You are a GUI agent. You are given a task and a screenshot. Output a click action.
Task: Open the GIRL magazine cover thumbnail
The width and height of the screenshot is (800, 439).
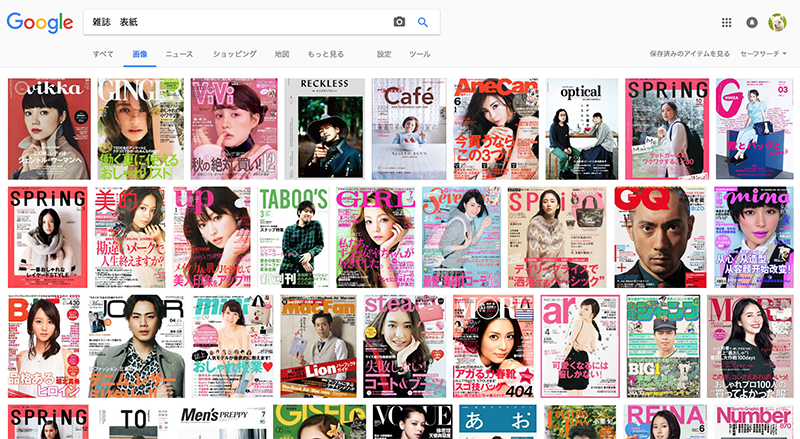376,237
